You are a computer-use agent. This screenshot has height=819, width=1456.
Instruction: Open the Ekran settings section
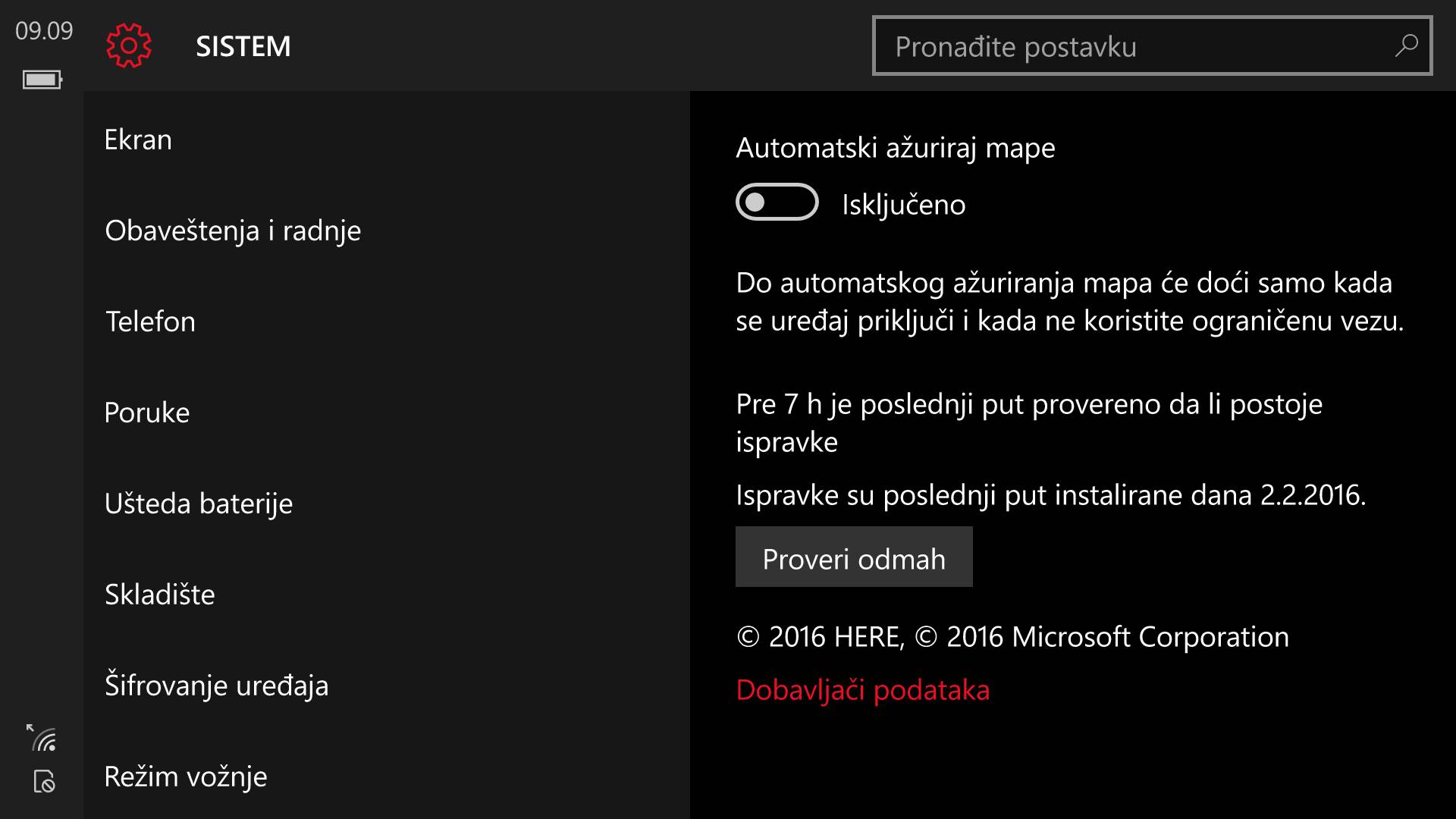point(139,139)
